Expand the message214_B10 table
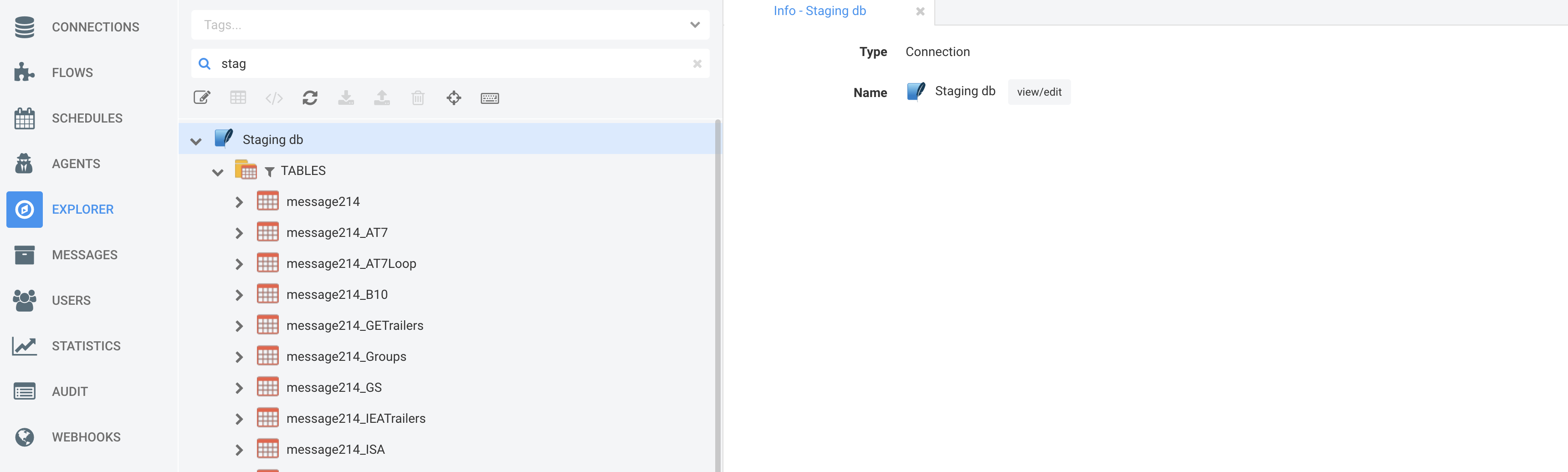 click(239, 295)
